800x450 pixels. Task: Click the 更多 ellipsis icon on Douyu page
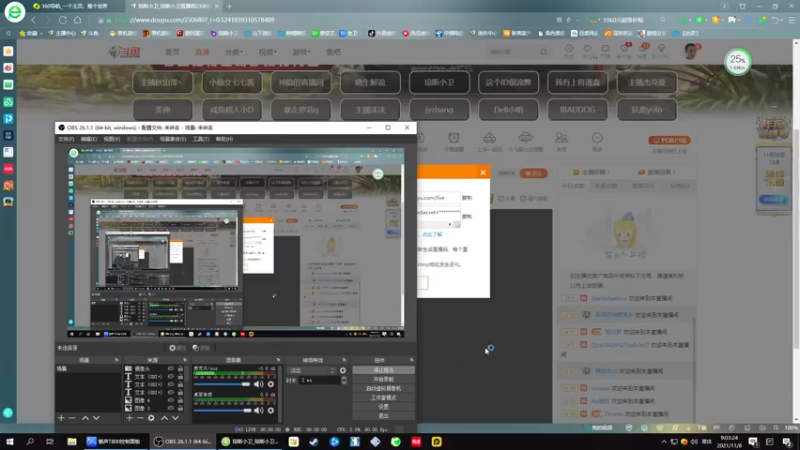tap(597, 138)
